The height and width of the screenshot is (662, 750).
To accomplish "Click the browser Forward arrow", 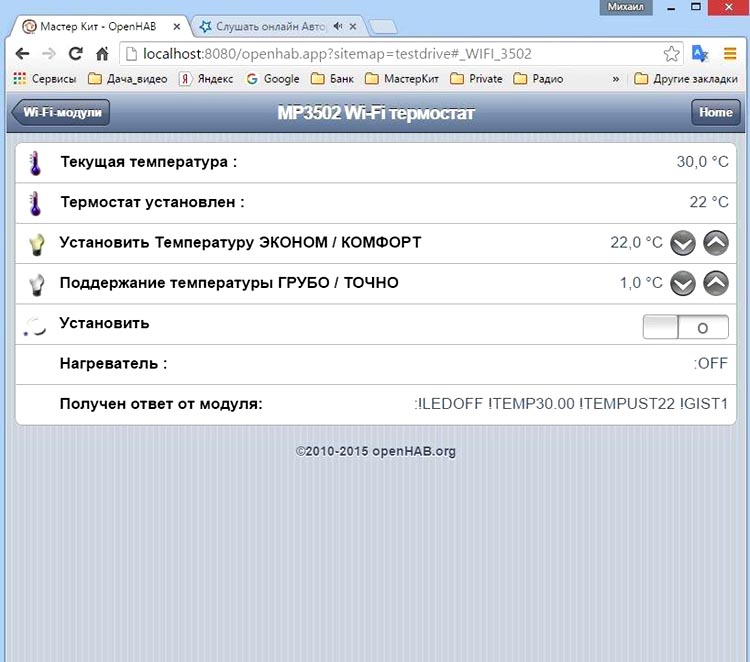I will pyautogui.click(x=48, y=54).
